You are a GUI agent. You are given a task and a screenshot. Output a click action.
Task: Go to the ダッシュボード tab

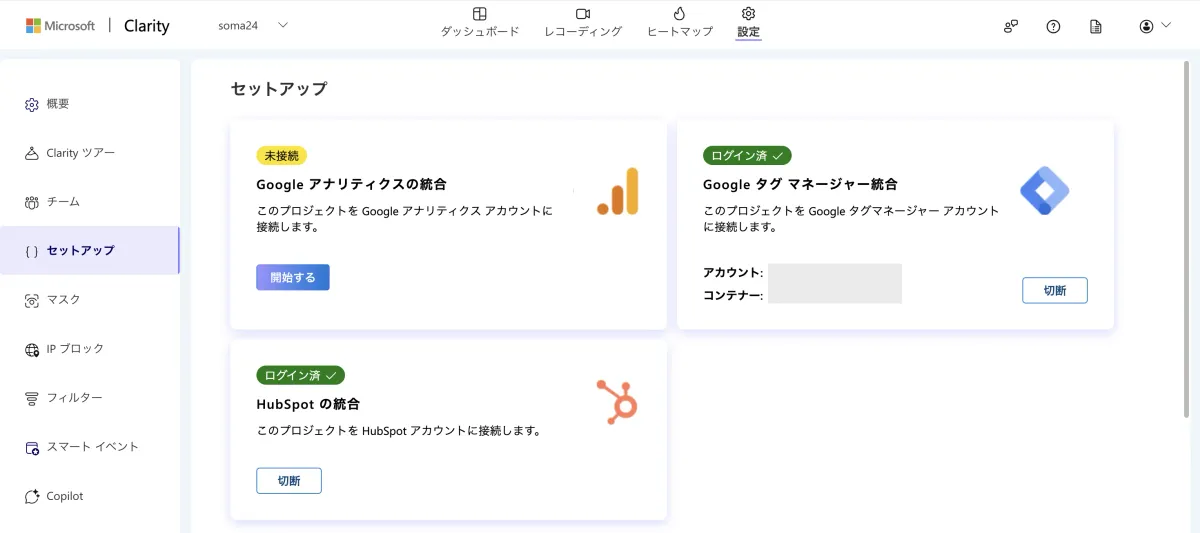480,22
